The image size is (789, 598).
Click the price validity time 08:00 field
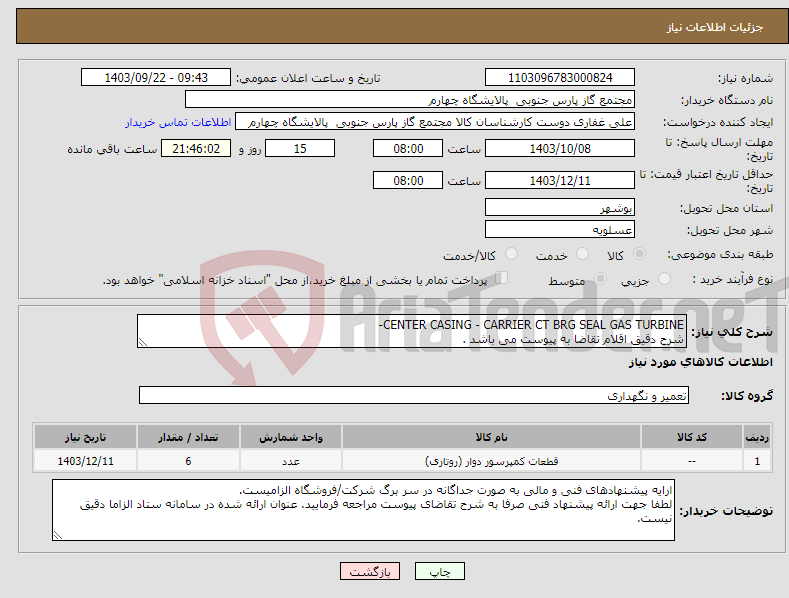coord(408,180)
